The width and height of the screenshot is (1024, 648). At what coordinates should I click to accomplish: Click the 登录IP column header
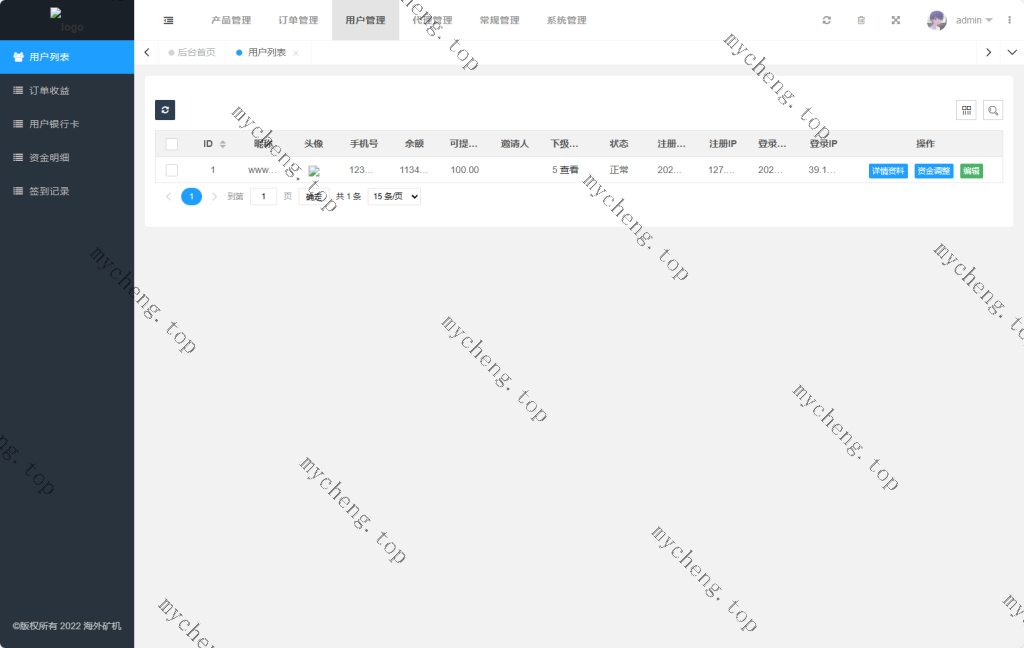pyautogui.click(x=824, y=144)
